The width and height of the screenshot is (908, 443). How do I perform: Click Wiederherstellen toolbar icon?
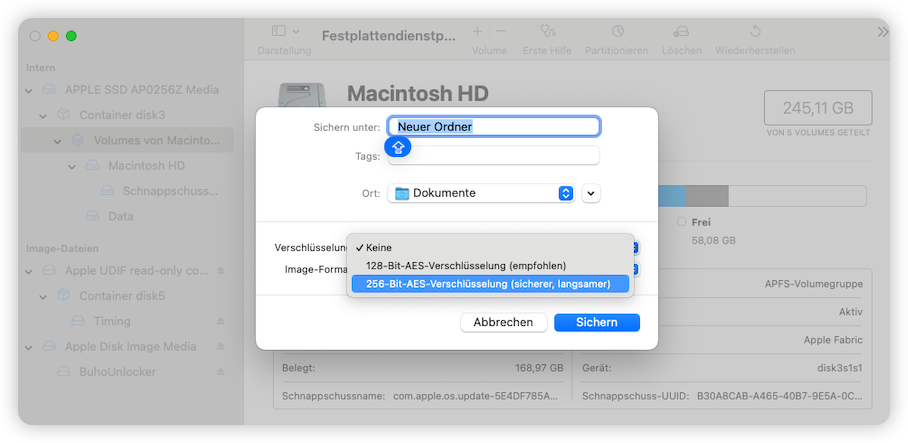point(755,31)
